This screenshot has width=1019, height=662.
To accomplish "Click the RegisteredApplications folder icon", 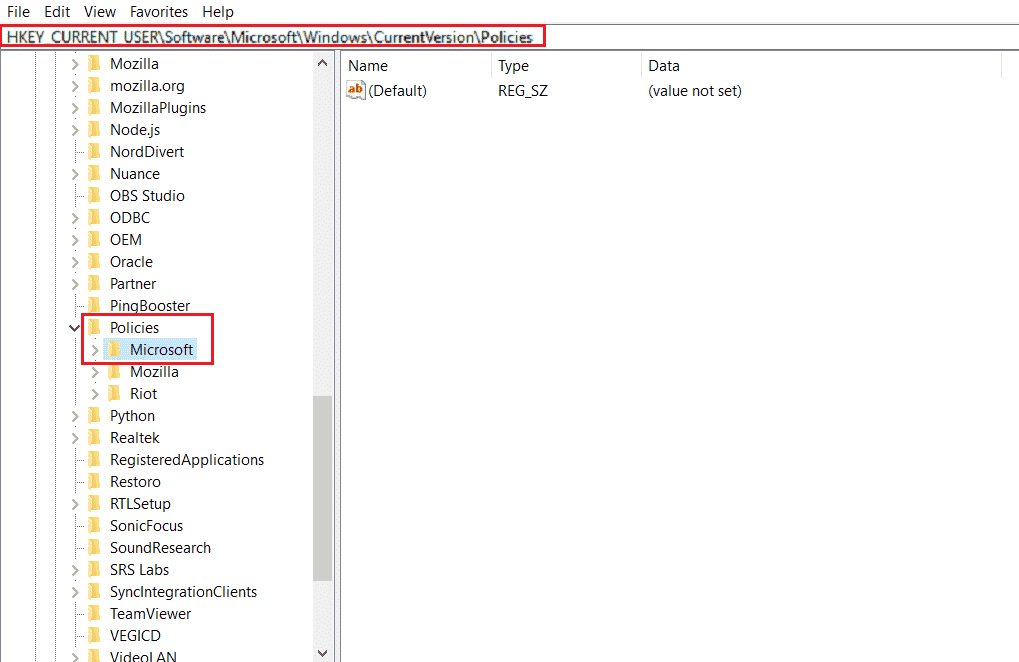I will (x=95, y=460).
